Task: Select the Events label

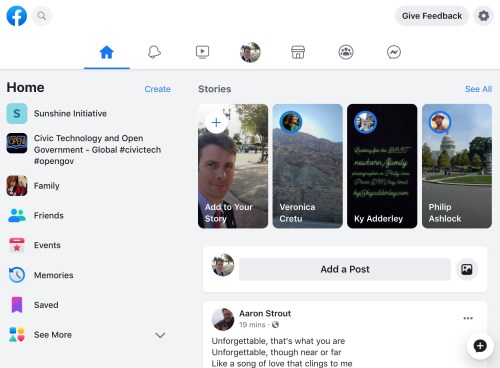Action: (x=47, y=245)
